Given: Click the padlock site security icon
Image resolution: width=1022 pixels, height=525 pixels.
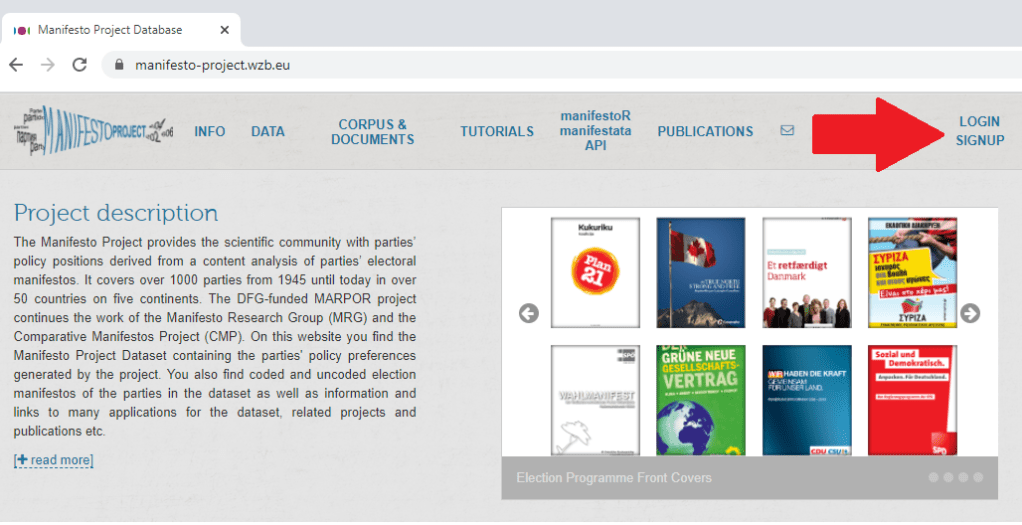Looking at the screenshot, I should click(x=119, y=65).
